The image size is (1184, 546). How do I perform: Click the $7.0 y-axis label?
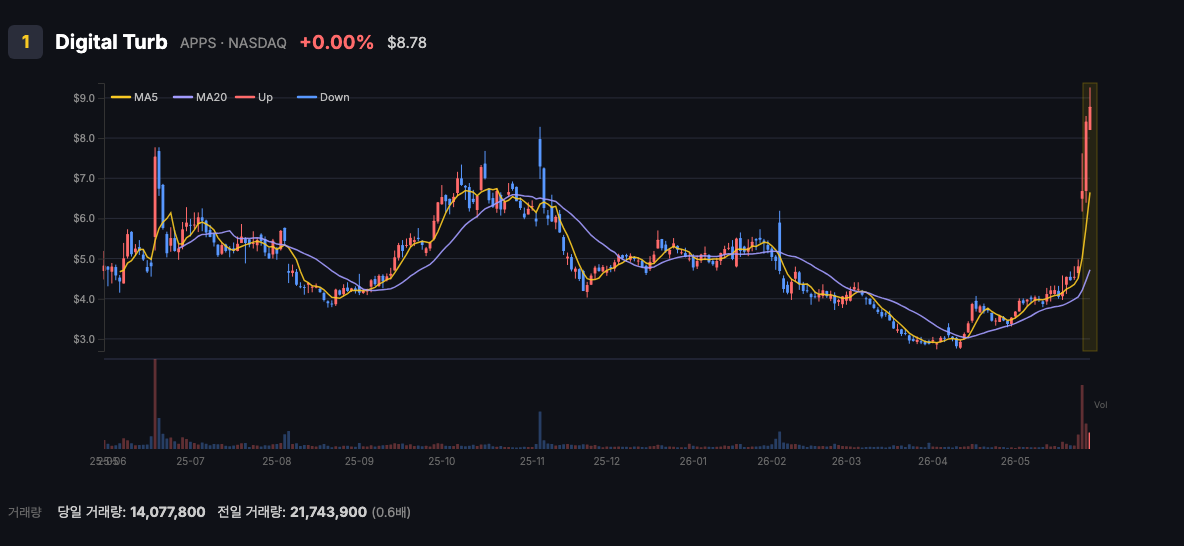[x=83, y=178]
